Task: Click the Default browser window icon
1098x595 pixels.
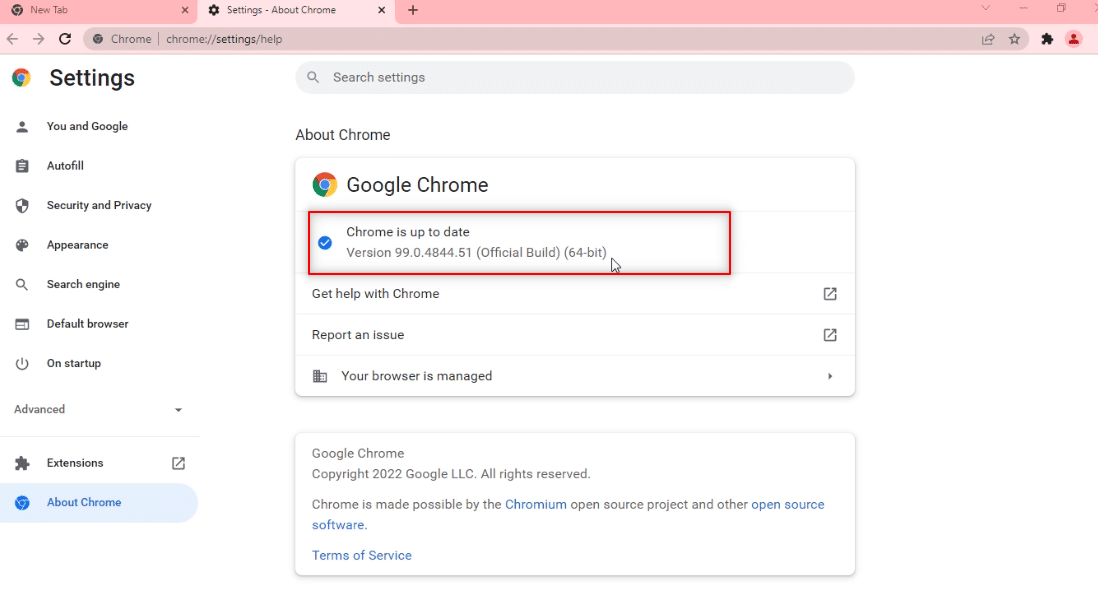Action: click(22, 324)
